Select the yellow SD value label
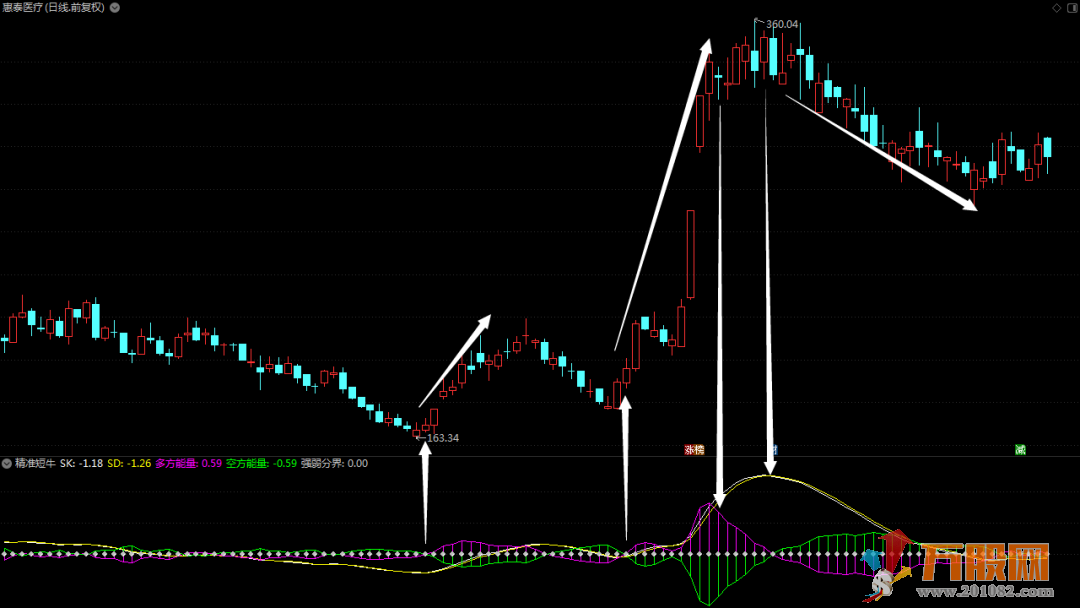This screenshot has width=1080, height=608. (x=129, y=463)
